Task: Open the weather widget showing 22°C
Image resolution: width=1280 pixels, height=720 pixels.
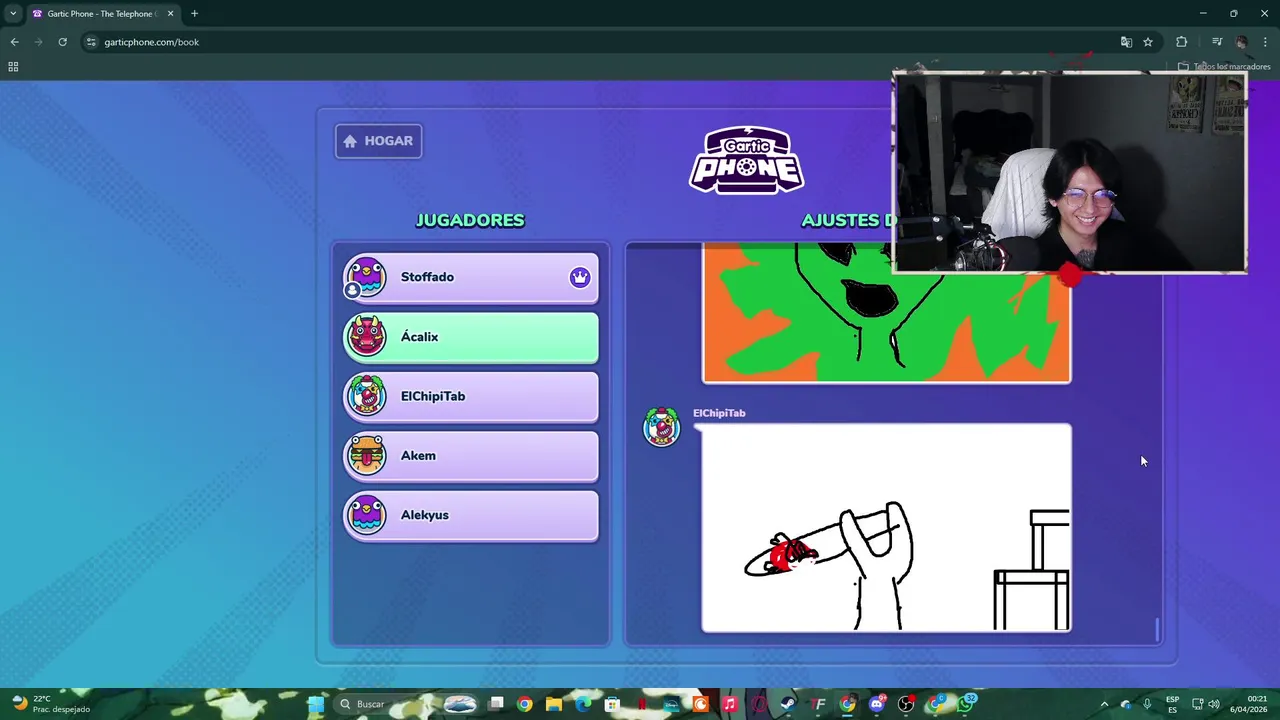Action: (x=50, y=704)
